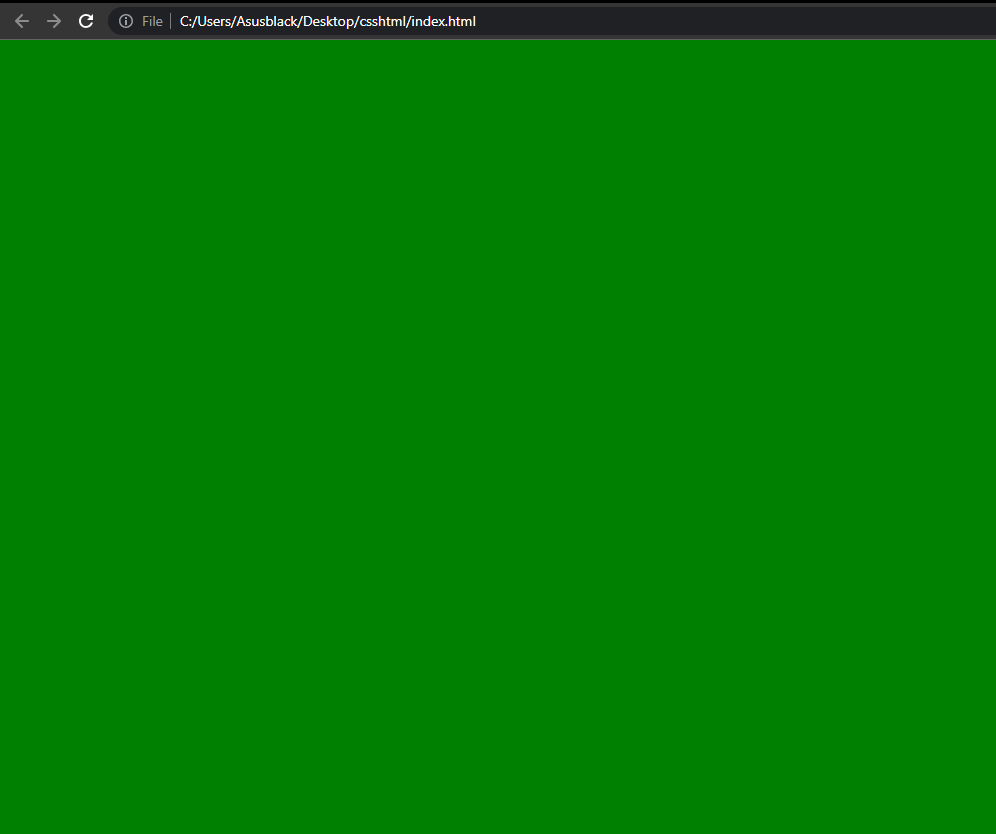
Task: Place cursor right after "index.html"
Action: (477, 21)
